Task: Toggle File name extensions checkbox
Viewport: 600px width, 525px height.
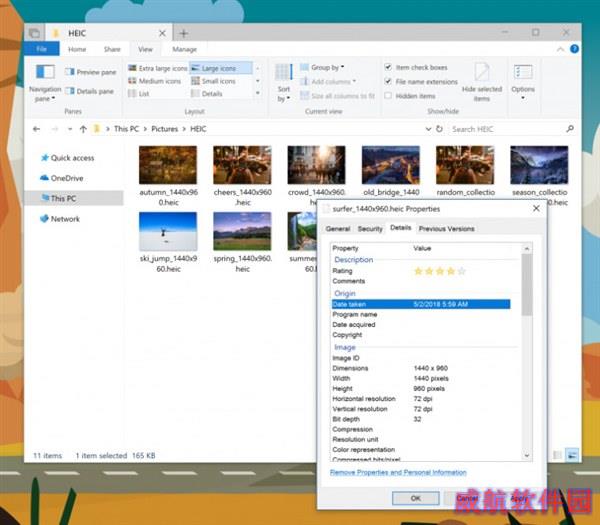Action: [388, 82]
